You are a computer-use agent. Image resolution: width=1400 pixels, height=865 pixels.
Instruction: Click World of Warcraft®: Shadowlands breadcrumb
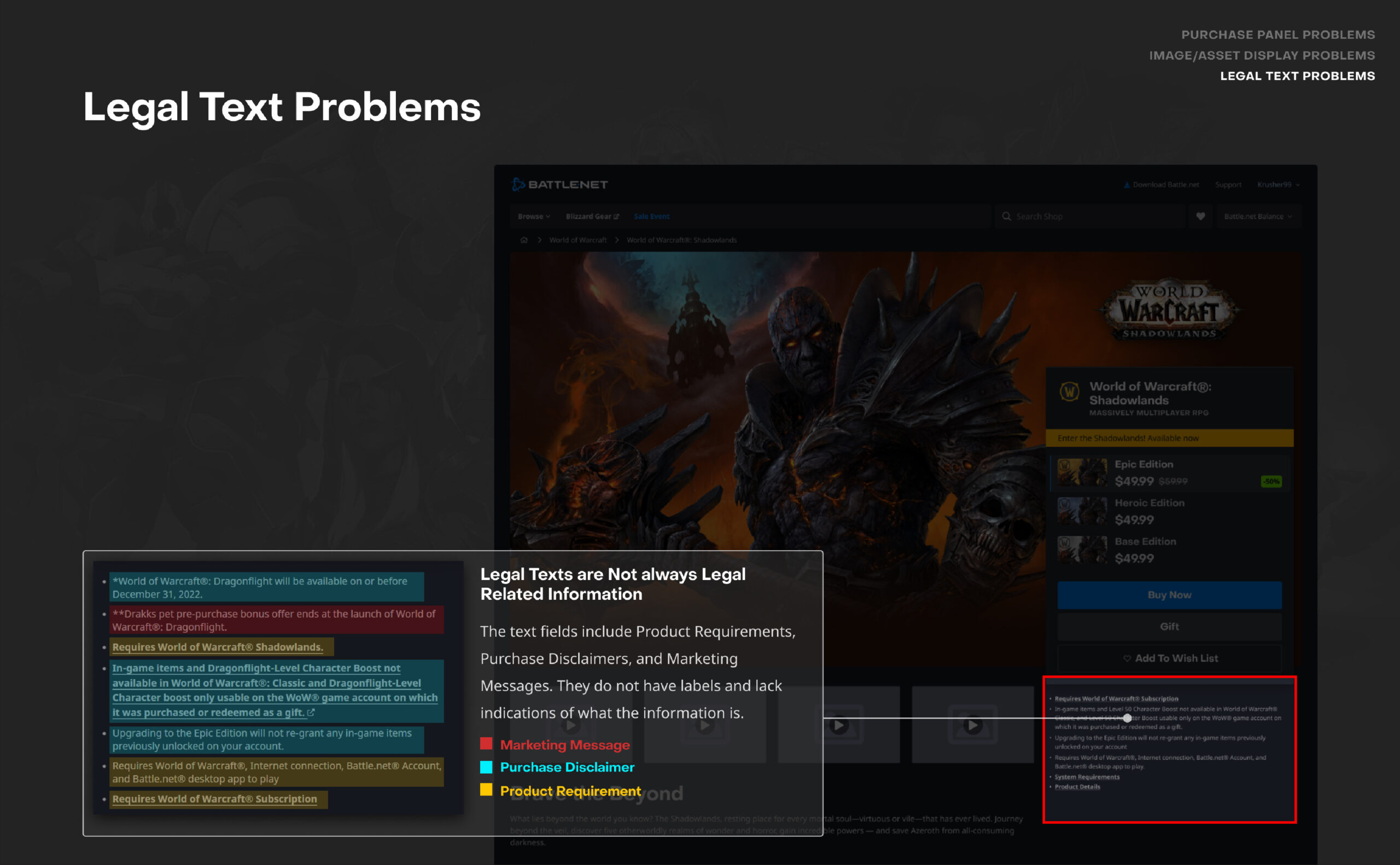pyautogui.click(x=681, y=240)
